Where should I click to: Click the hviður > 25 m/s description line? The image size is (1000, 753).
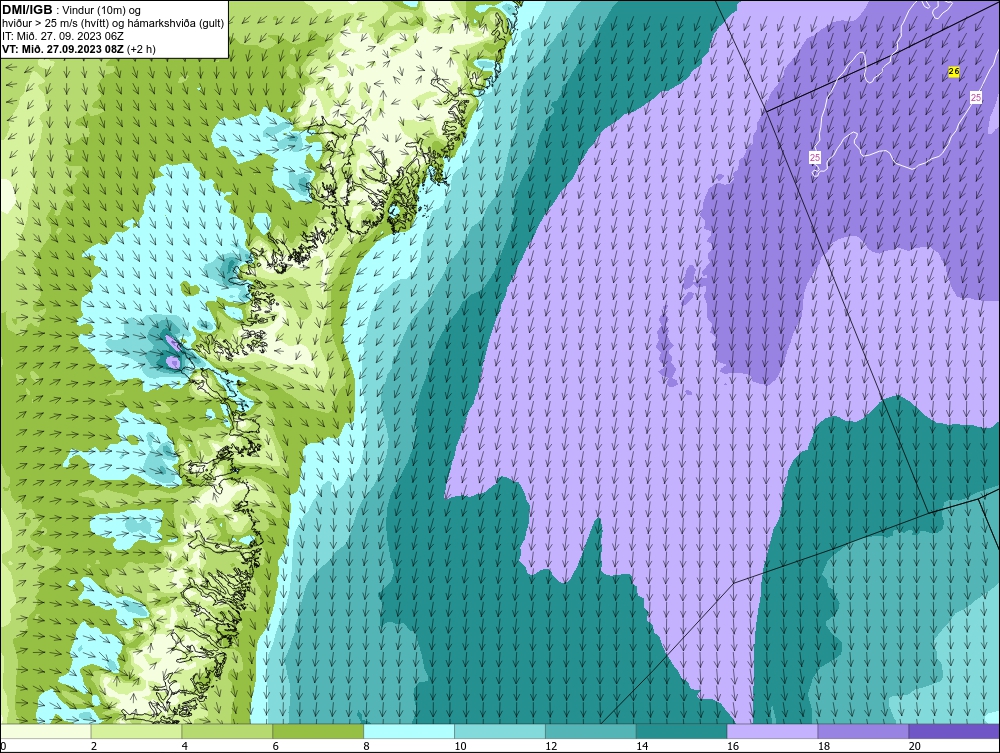coord(113,24)
